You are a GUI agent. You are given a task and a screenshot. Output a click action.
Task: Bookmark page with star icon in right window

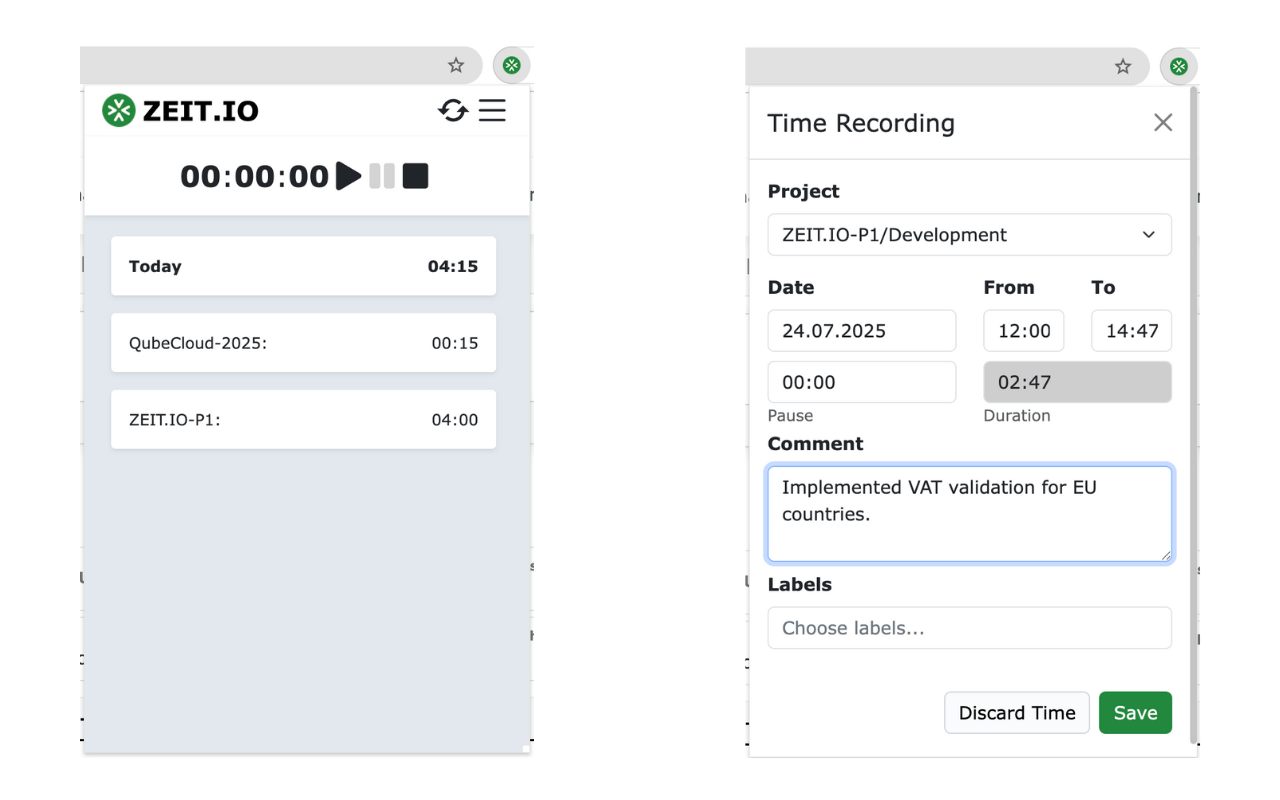[1123, 66]
